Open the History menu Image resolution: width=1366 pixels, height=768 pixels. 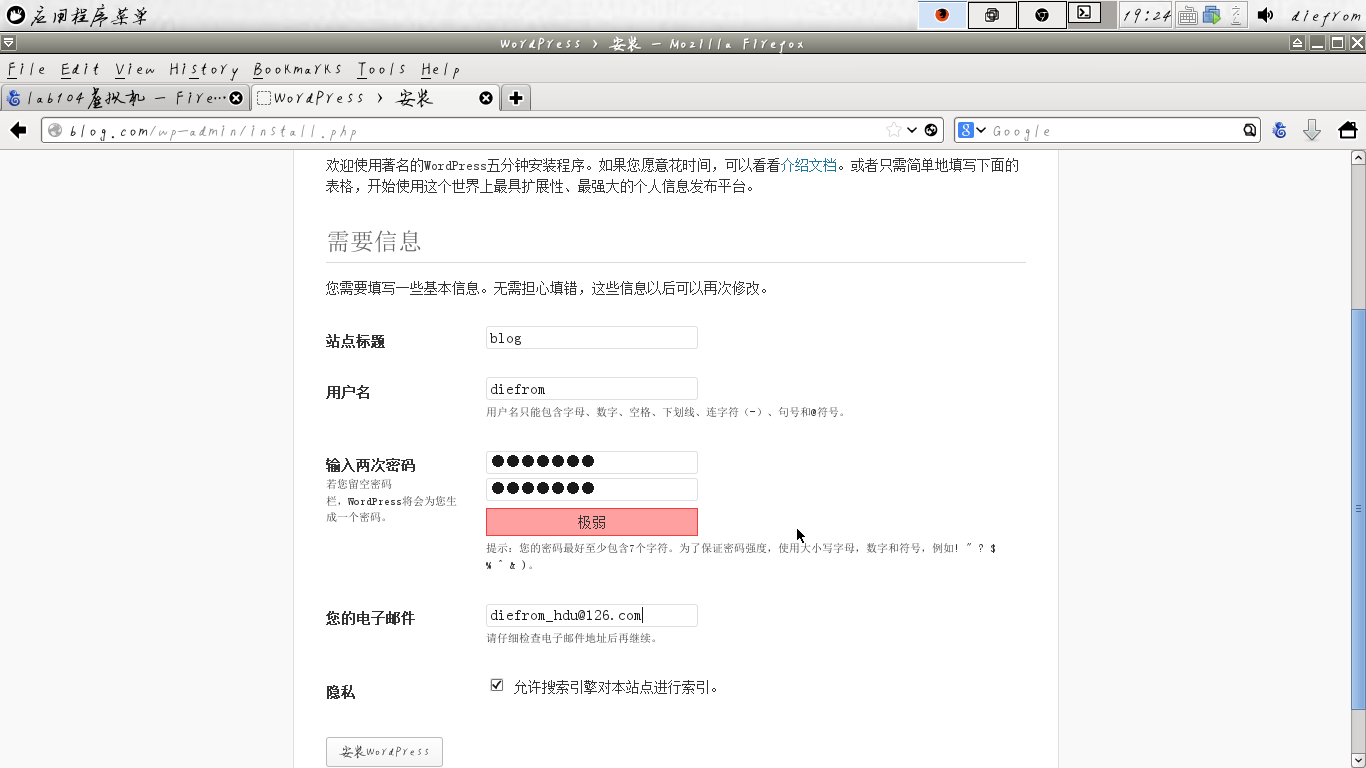[204, 69]
